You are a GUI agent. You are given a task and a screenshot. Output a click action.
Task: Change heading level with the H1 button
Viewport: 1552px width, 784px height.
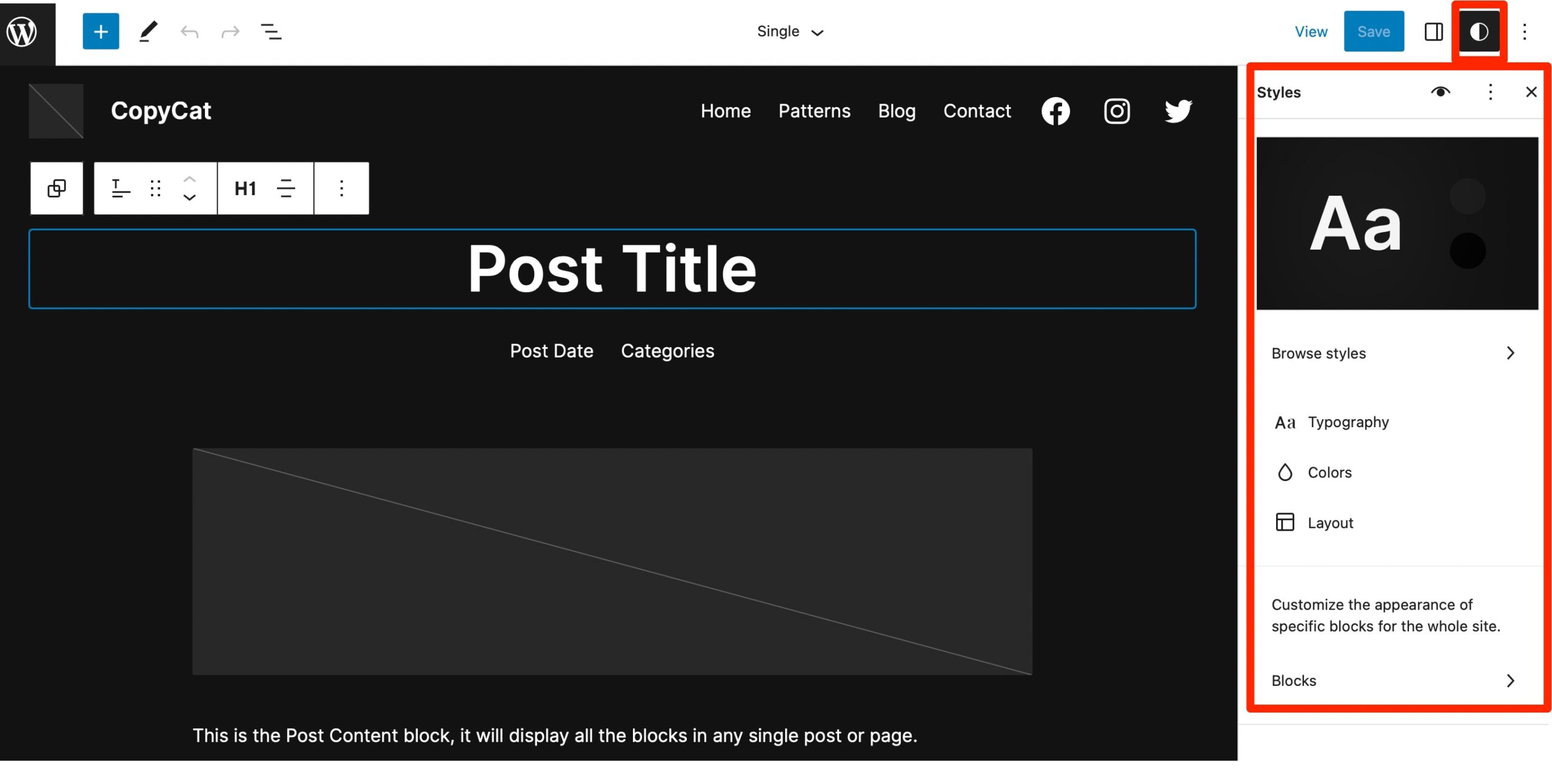coord(244,188)
